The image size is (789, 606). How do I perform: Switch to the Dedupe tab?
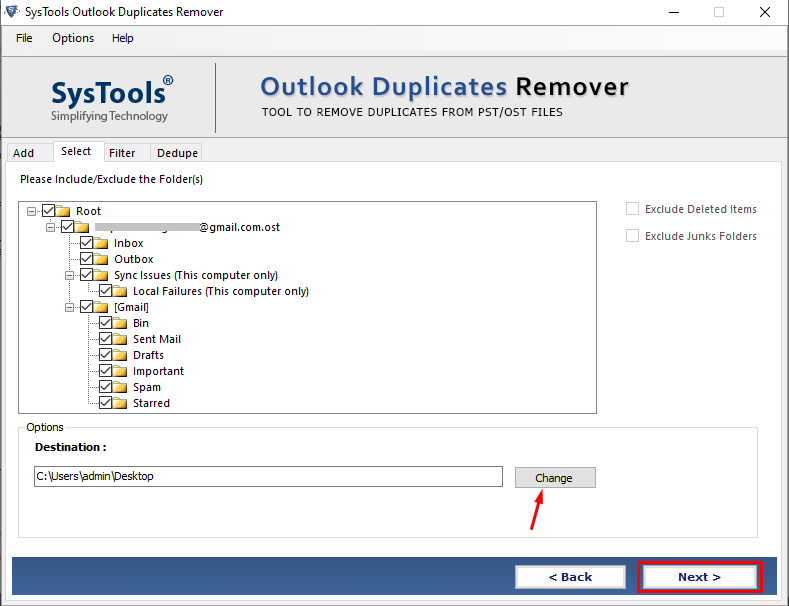(177, 153)
